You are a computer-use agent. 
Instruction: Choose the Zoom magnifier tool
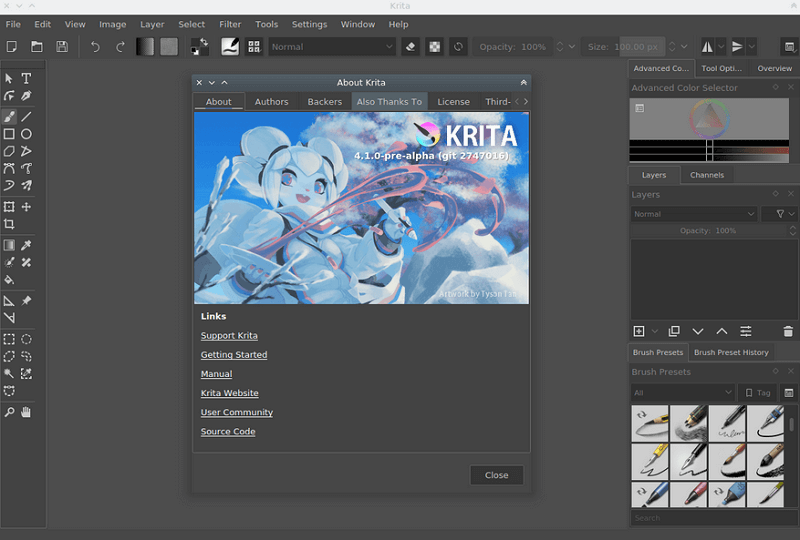point(9,412)
